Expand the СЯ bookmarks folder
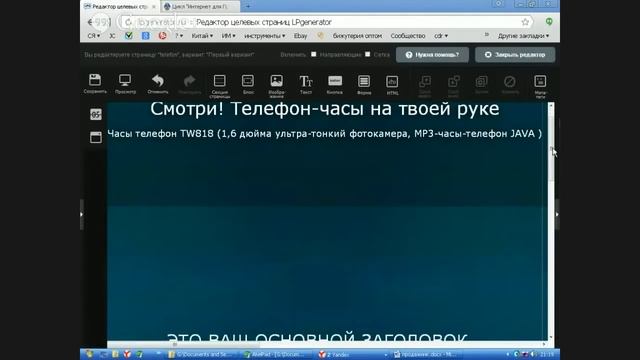Image resolution: width=640 pixels, height=360 pixels. pyautogui.click(x=93, y=36)
